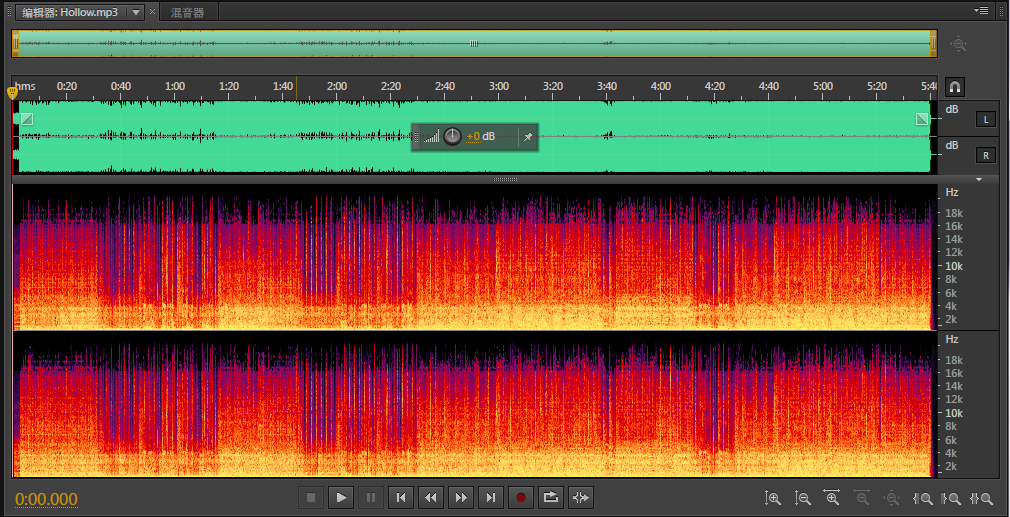Open editor file dropdown for Hollow.mp3

(136, 12)
